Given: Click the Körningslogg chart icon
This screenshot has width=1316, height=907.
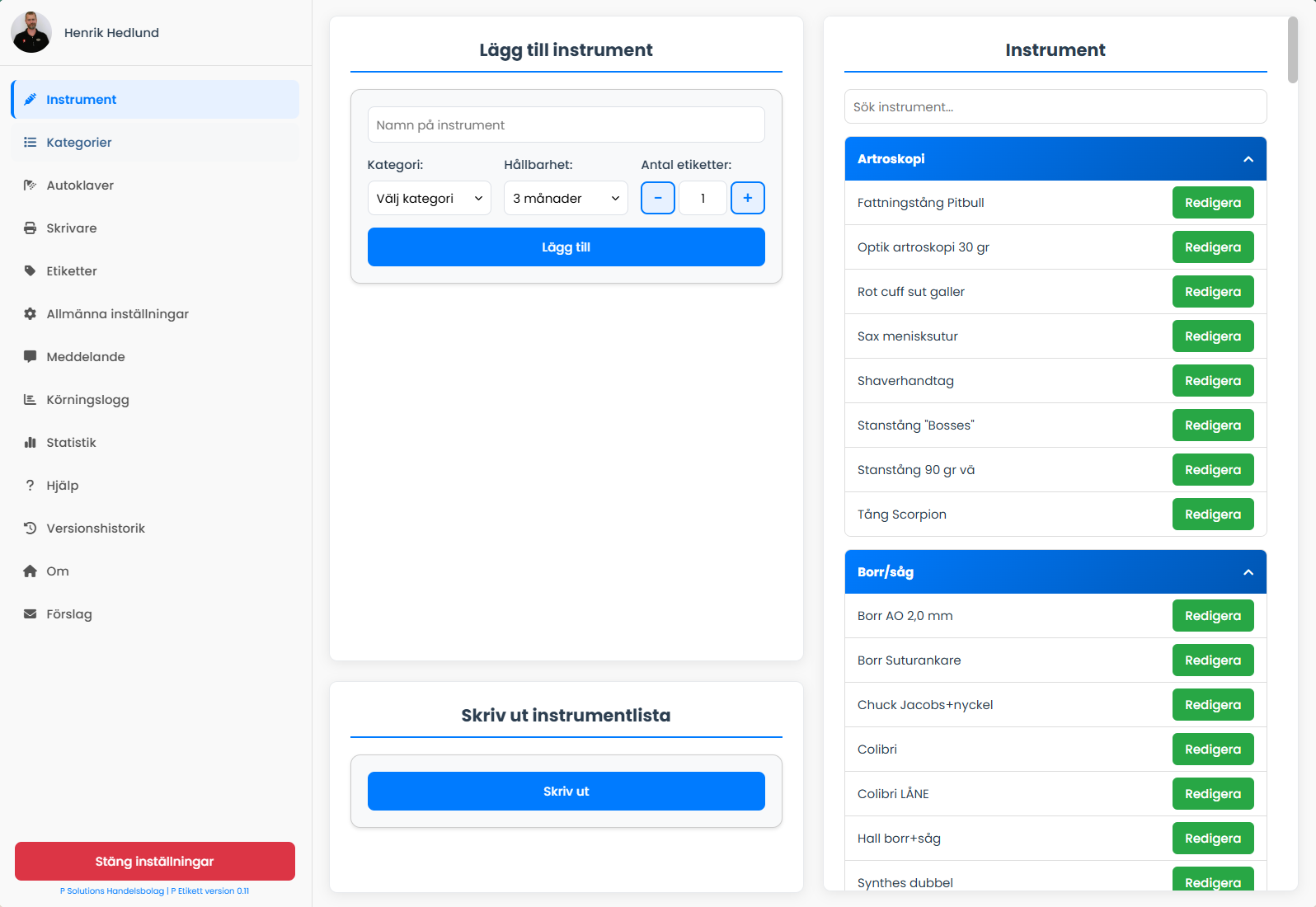Looking at the screenshot, I should click(30, 400).
